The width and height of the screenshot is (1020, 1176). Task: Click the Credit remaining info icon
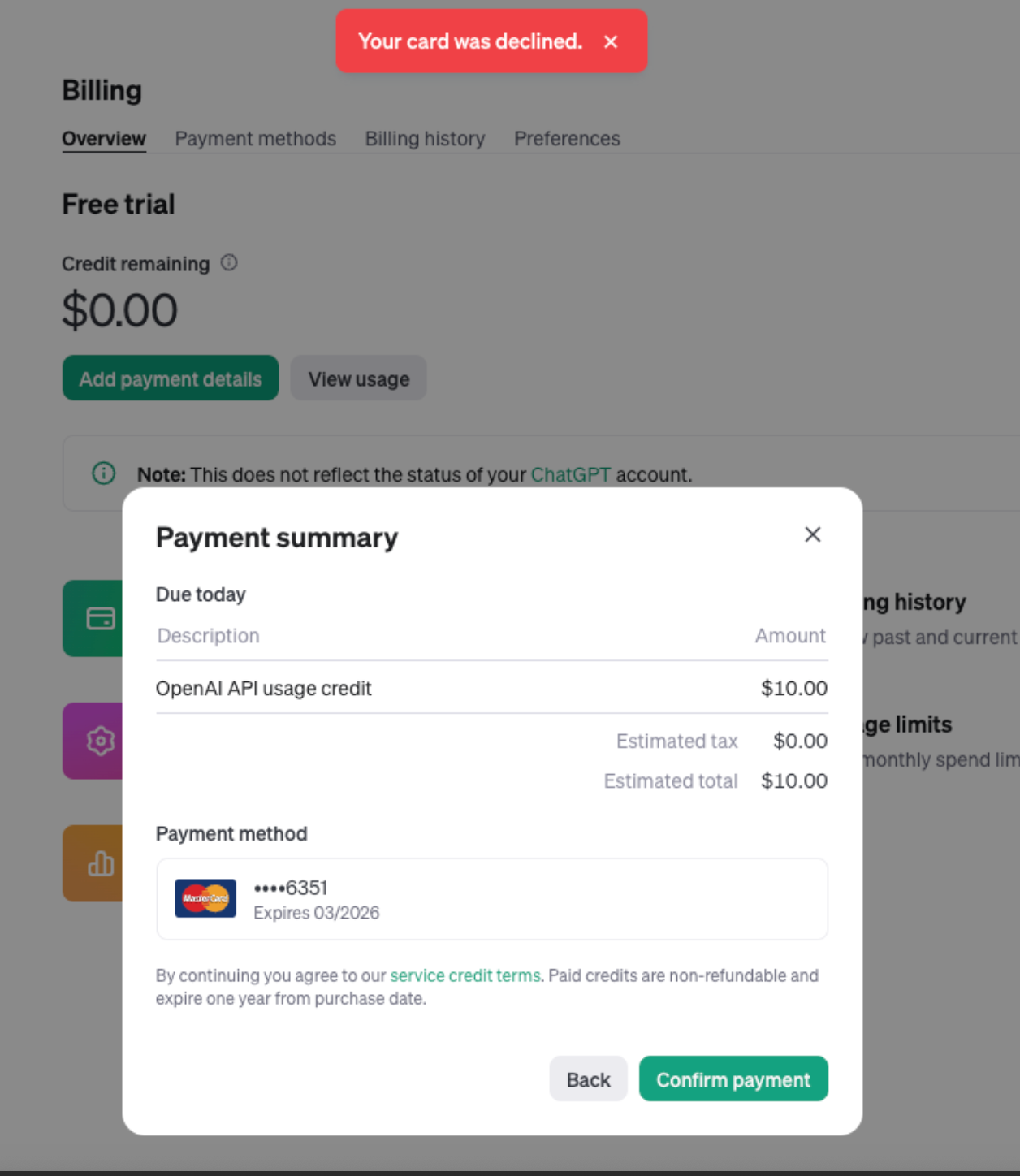pyautogui.click(x=228, y=262)
